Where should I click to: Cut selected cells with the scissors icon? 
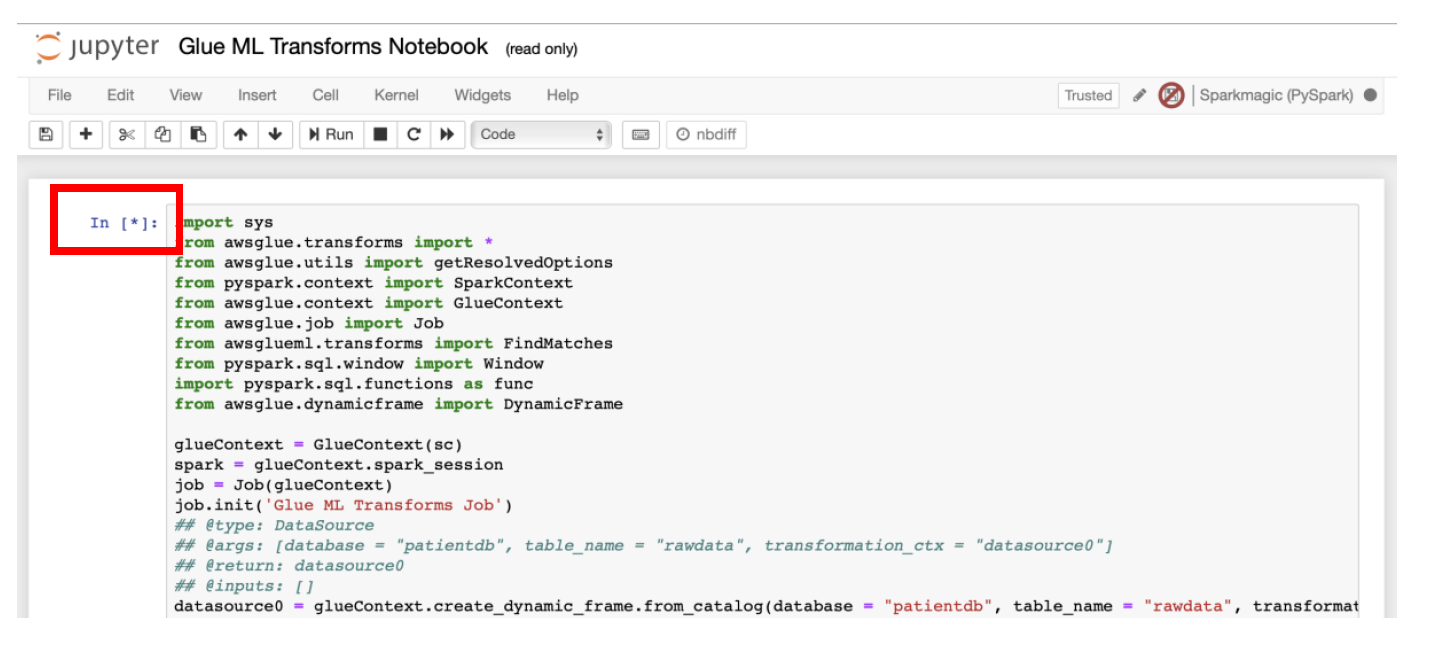point(126,134)
